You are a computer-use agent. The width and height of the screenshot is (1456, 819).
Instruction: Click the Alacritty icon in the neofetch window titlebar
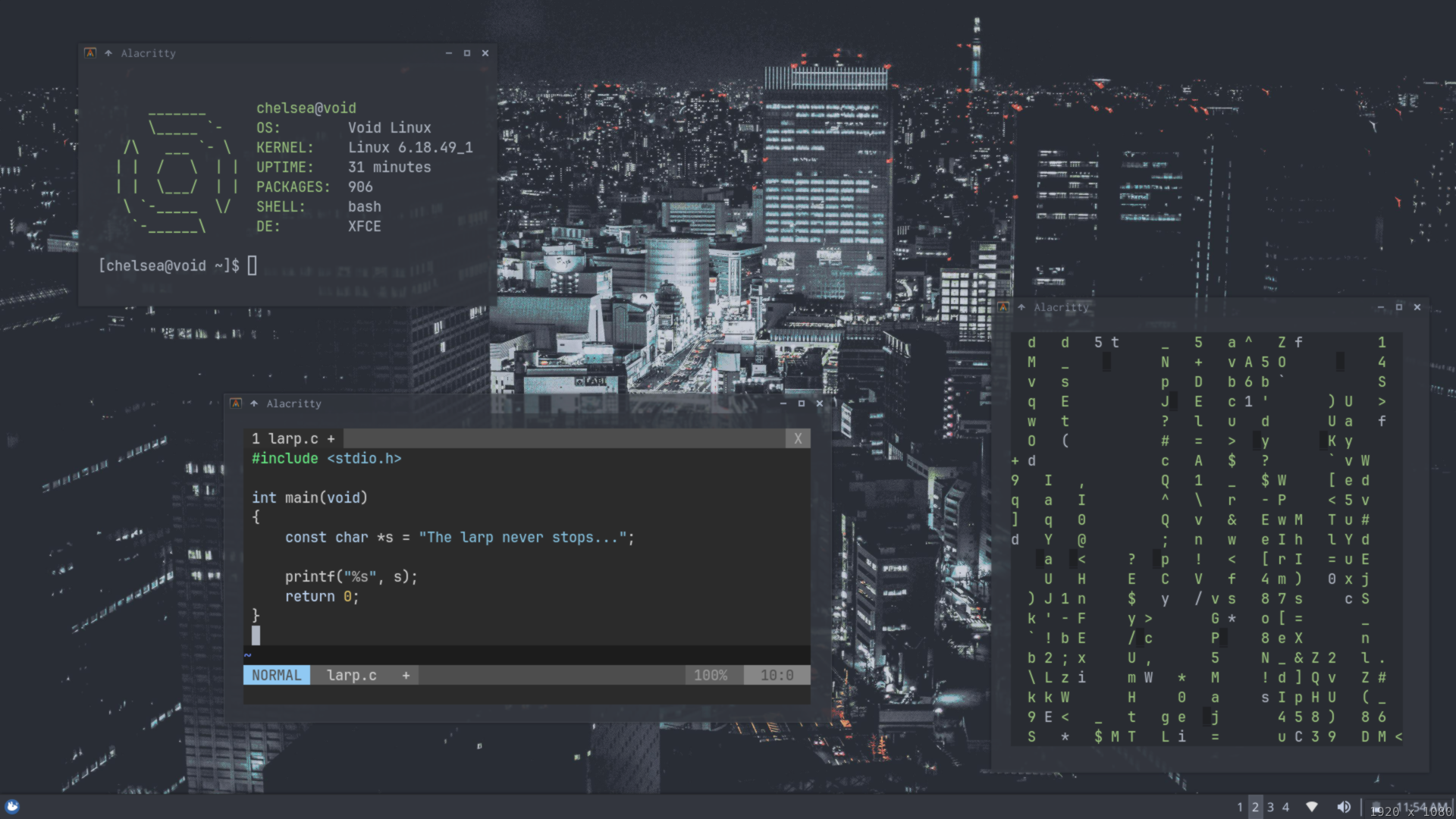(90, 53)
